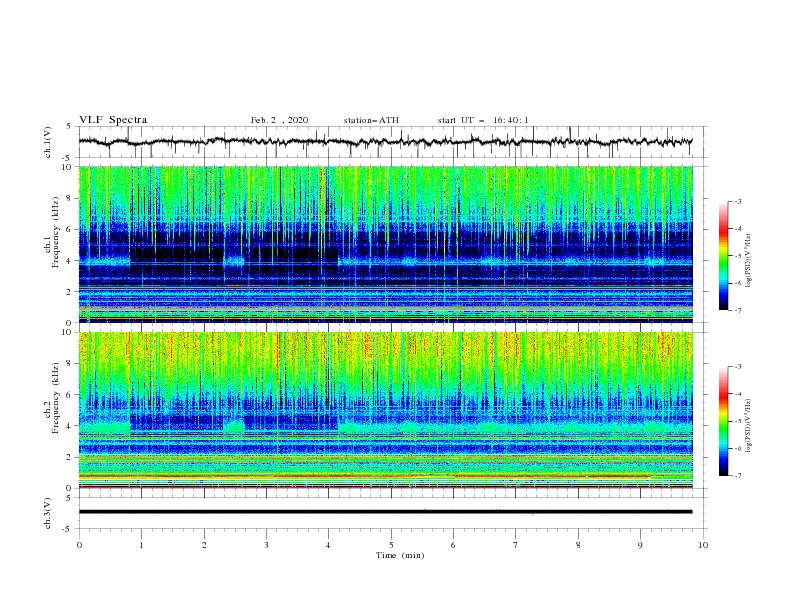Click the ch.1 voltage waveform trace
This screenshot has height=612, width=792.
(385, 142)
